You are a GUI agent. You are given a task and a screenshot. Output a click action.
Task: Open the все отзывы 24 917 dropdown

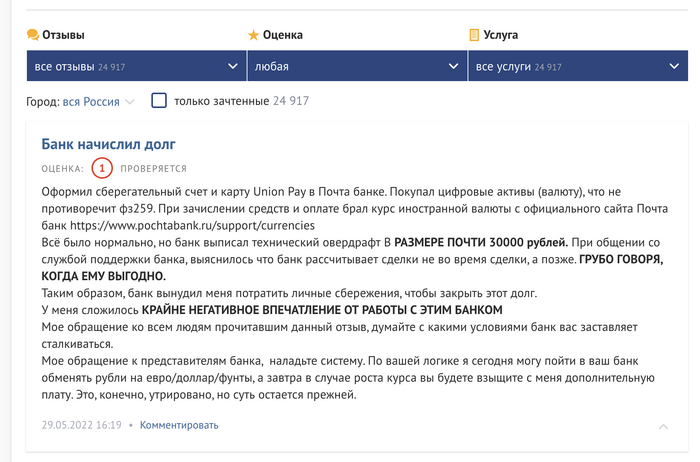coord(120,67)
